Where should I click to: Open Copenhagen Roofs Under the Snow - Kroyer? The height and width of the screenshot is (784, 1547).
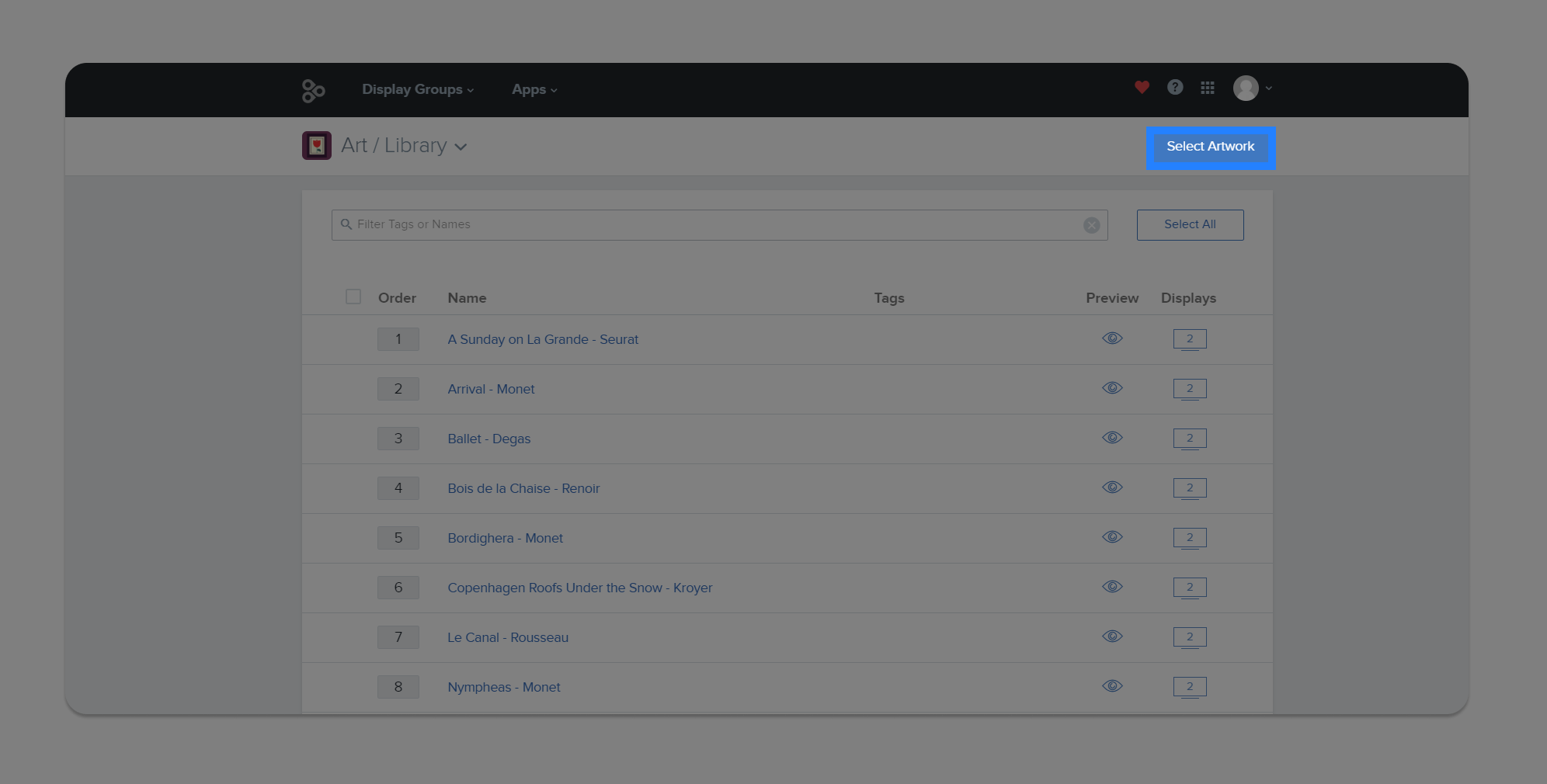click(x=579, y=588)
